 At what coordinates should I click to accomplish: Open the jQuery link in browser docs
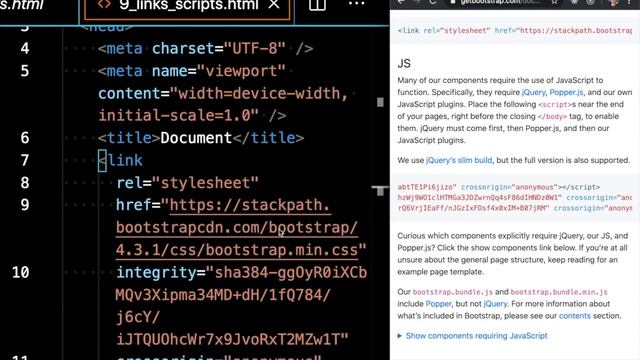click(533, 92)
